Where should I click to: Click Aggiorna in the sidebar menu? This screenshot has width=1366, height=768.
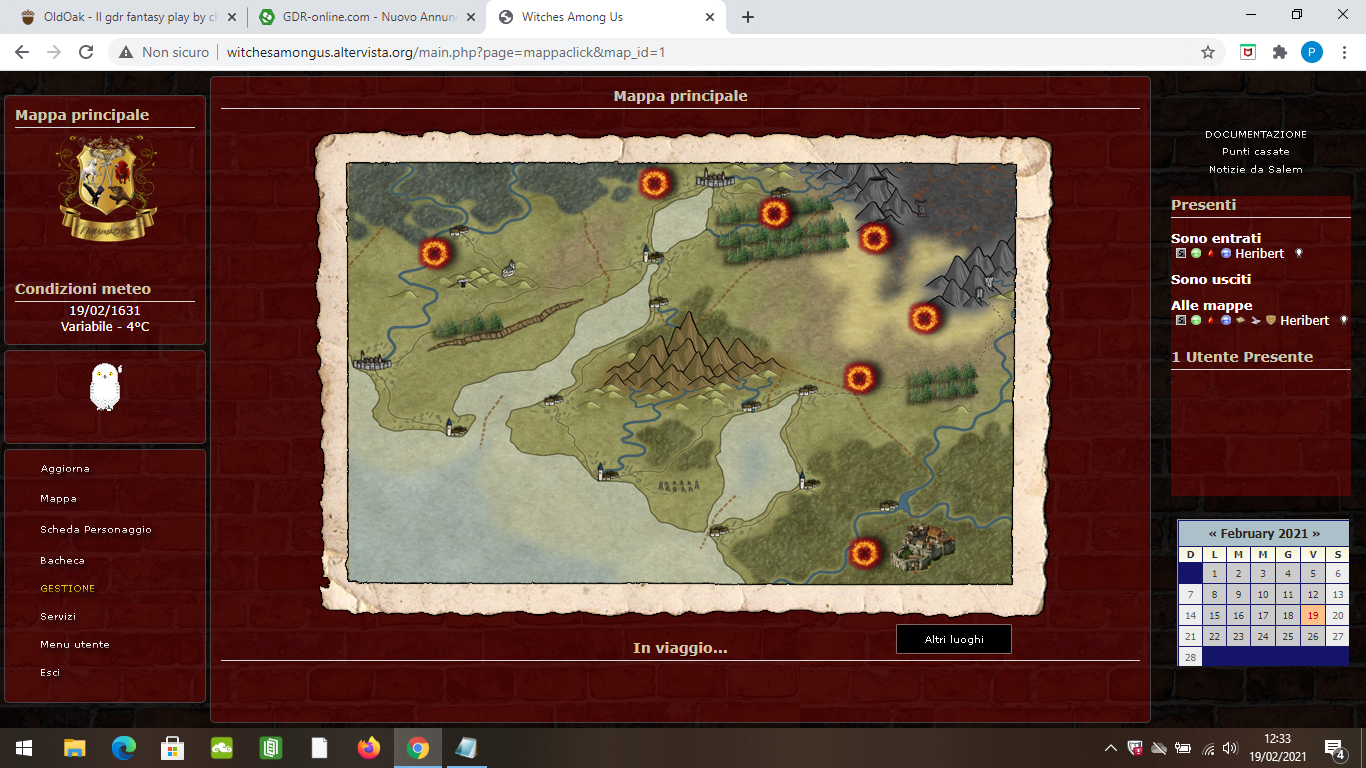[x=65, y=469]
